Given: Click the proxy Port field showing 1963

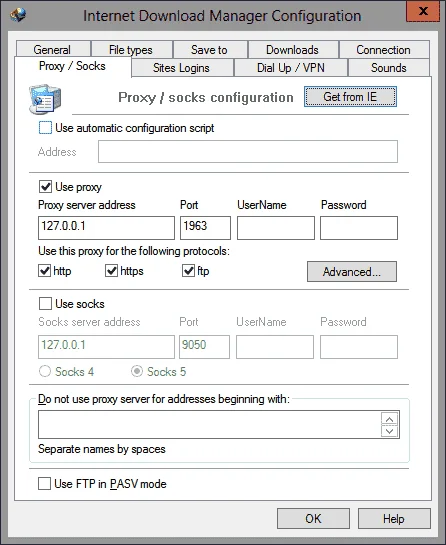Looking at the screenshot, I should (205, 228).
